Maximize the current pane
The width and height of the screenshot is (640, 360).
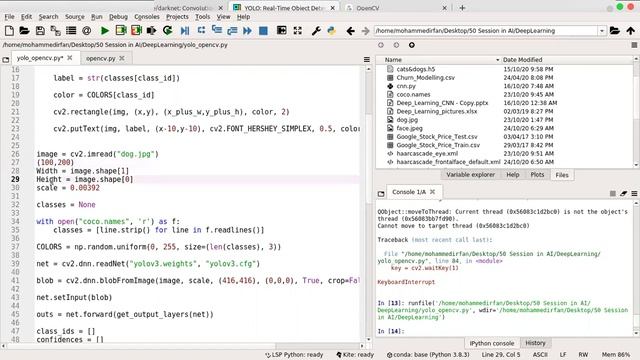(282, 31)
